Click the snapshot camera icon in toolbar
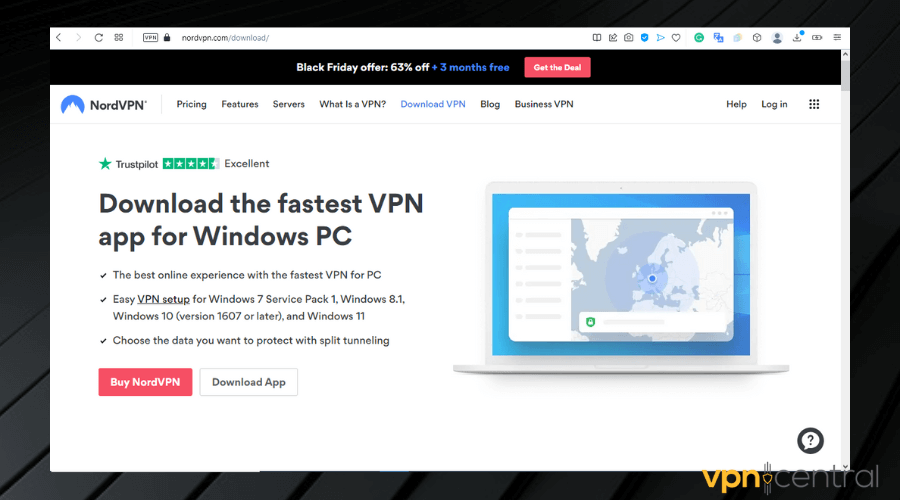 click(x=628, y=38)
